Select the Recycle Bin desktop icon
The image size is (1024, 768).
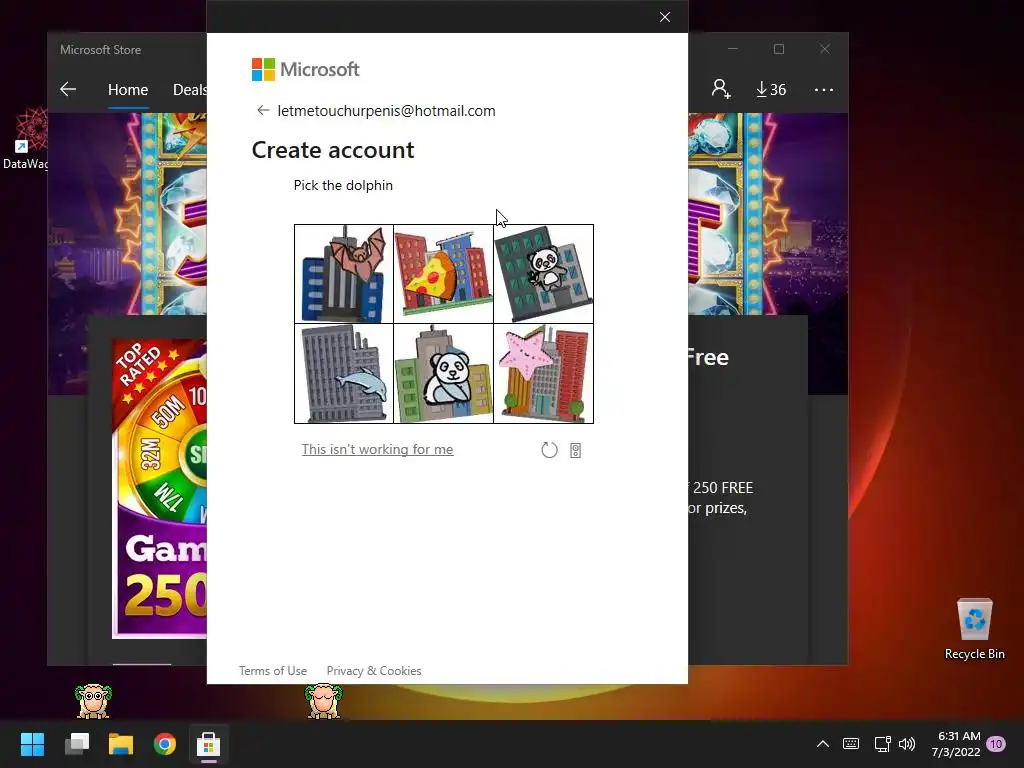click(x=974, y=629)
